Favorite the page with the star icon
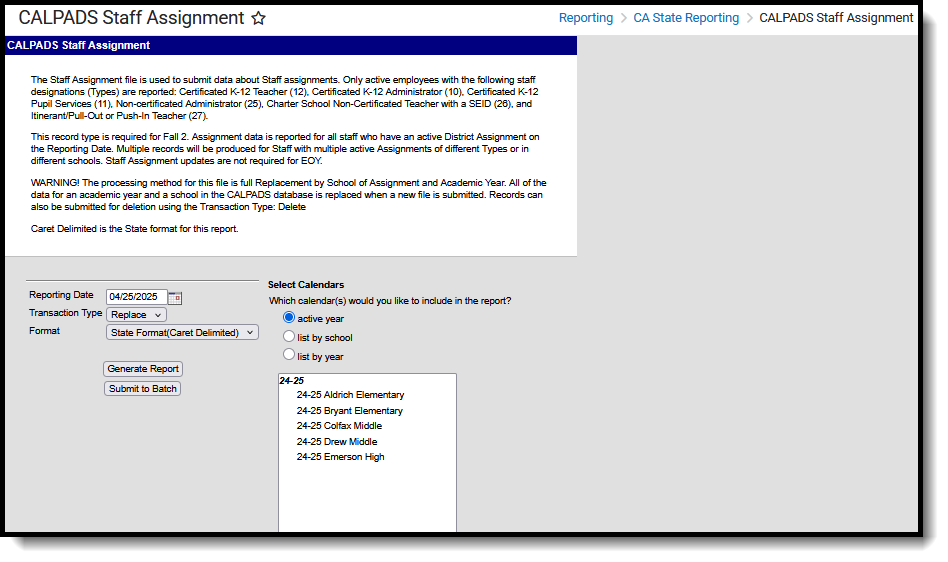The width and height of the screenshot is (948, 562). pos(258,18)
